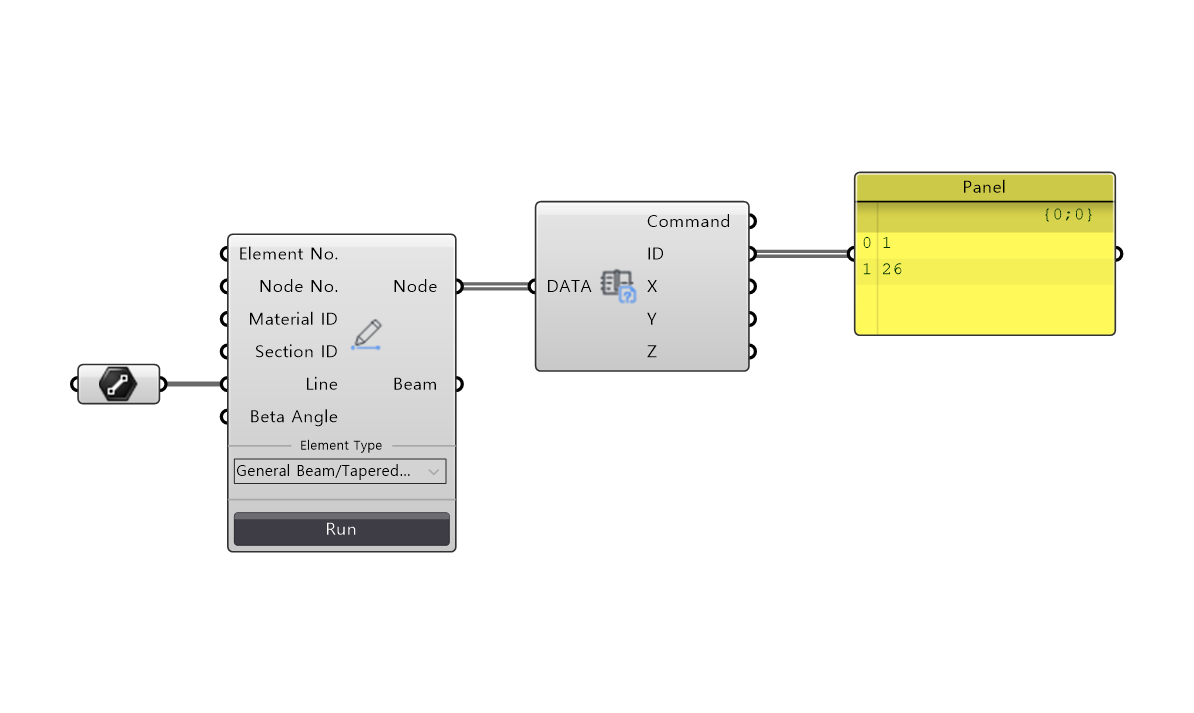Click the Node output label

coord(415,286)
